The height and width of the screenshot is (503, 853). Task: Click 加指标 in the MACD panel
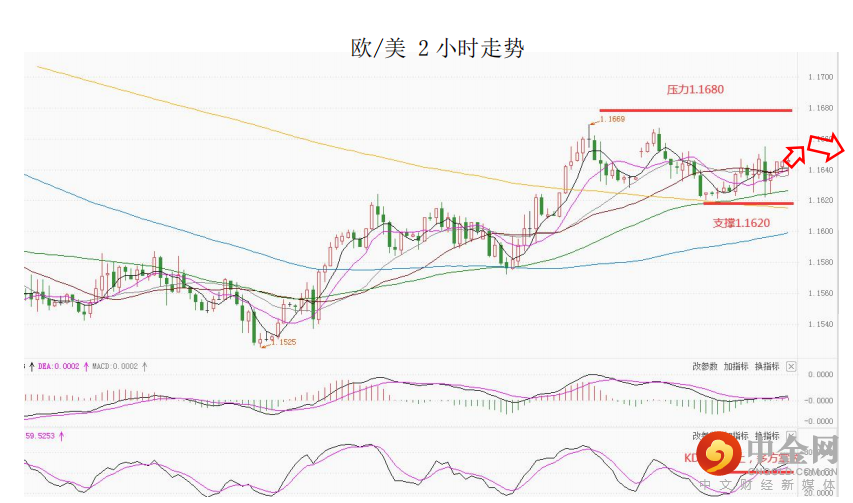tap(736, 367)
